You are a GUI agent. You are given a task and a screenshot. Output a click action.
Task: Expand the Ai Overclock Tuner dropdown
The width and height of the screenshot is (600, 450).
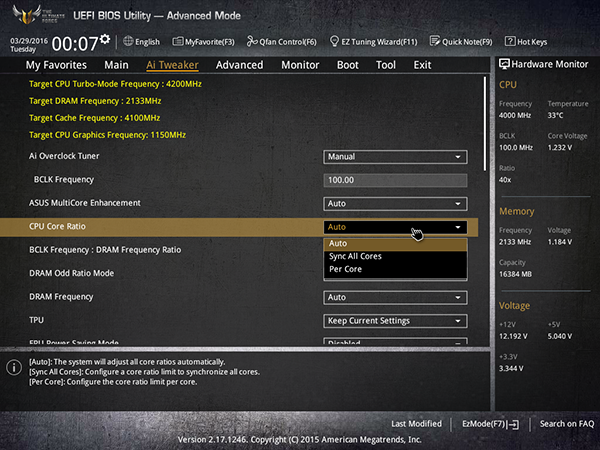click(x=395, y=157)
